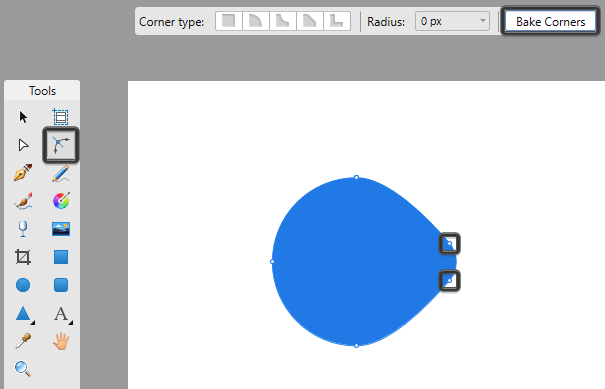Select the View hand tool
Image resolution: width=605 pixels, height=389 pixels.
coord(61,342)
